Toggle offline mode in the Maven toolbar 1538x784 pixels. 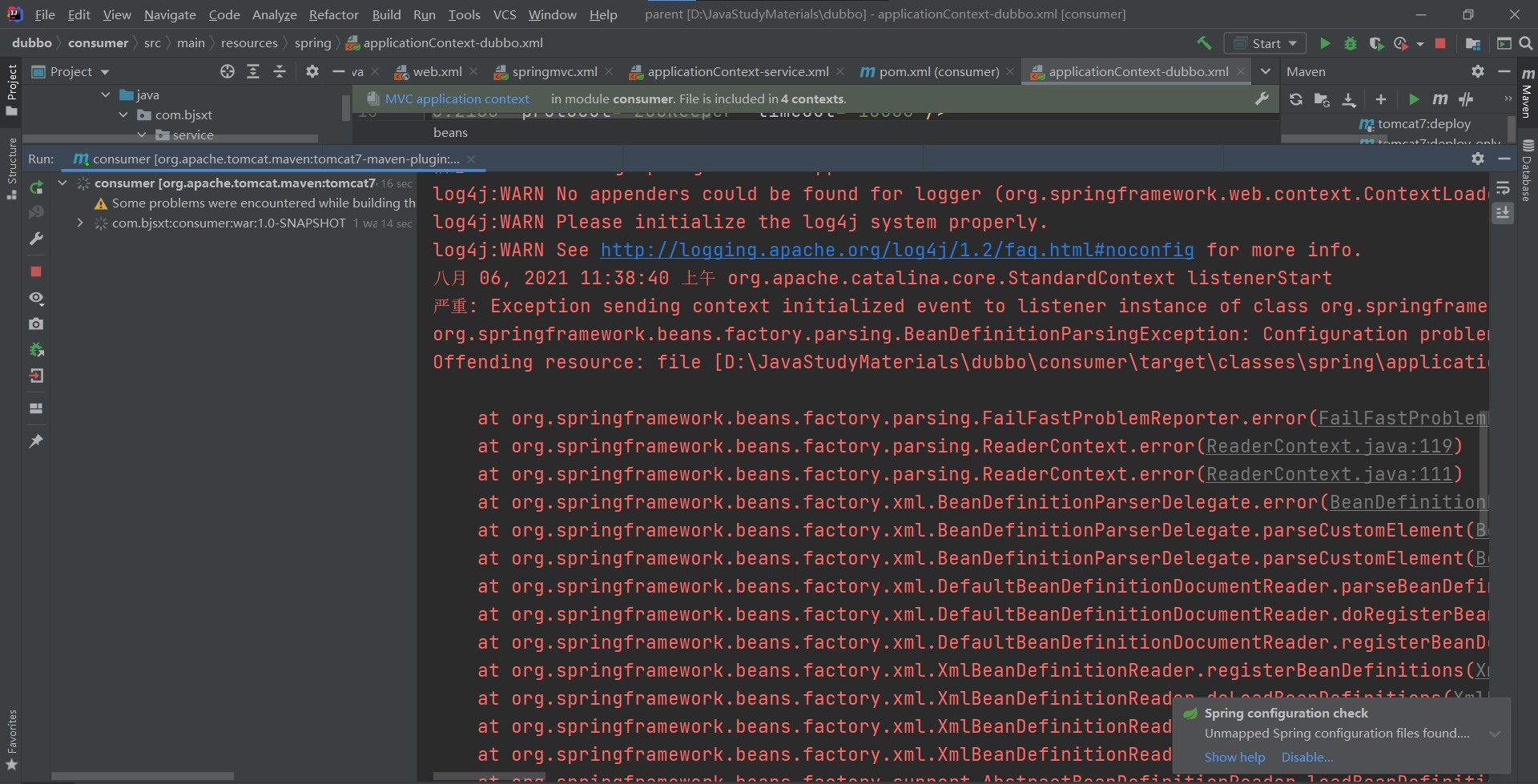coord(1466,99)
